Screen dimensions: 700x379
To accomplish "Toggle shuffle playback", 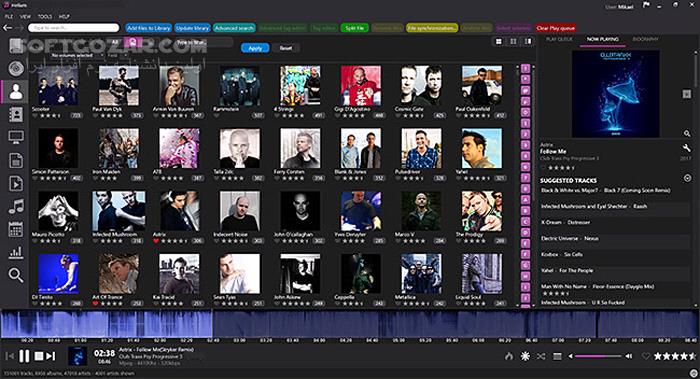I will [541, 356].
